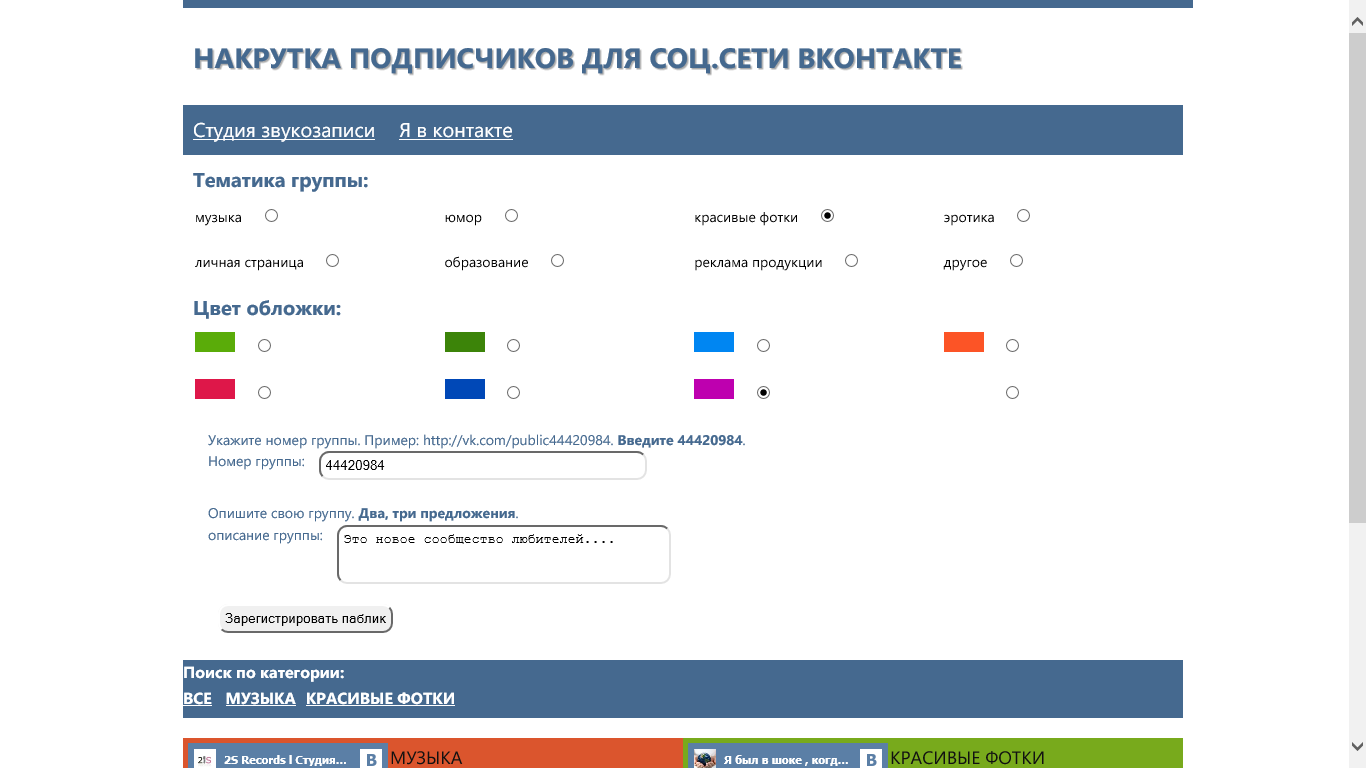Filter by 'КРАСИВЫЕ ФОТКИ' category link
This screenshot has height=768, width=1366.
tap(380, 698)
